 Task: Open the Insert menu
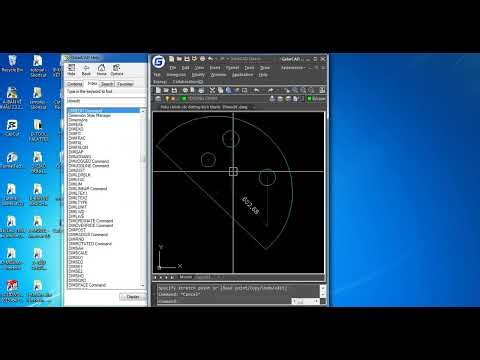(x=215, y=68)
